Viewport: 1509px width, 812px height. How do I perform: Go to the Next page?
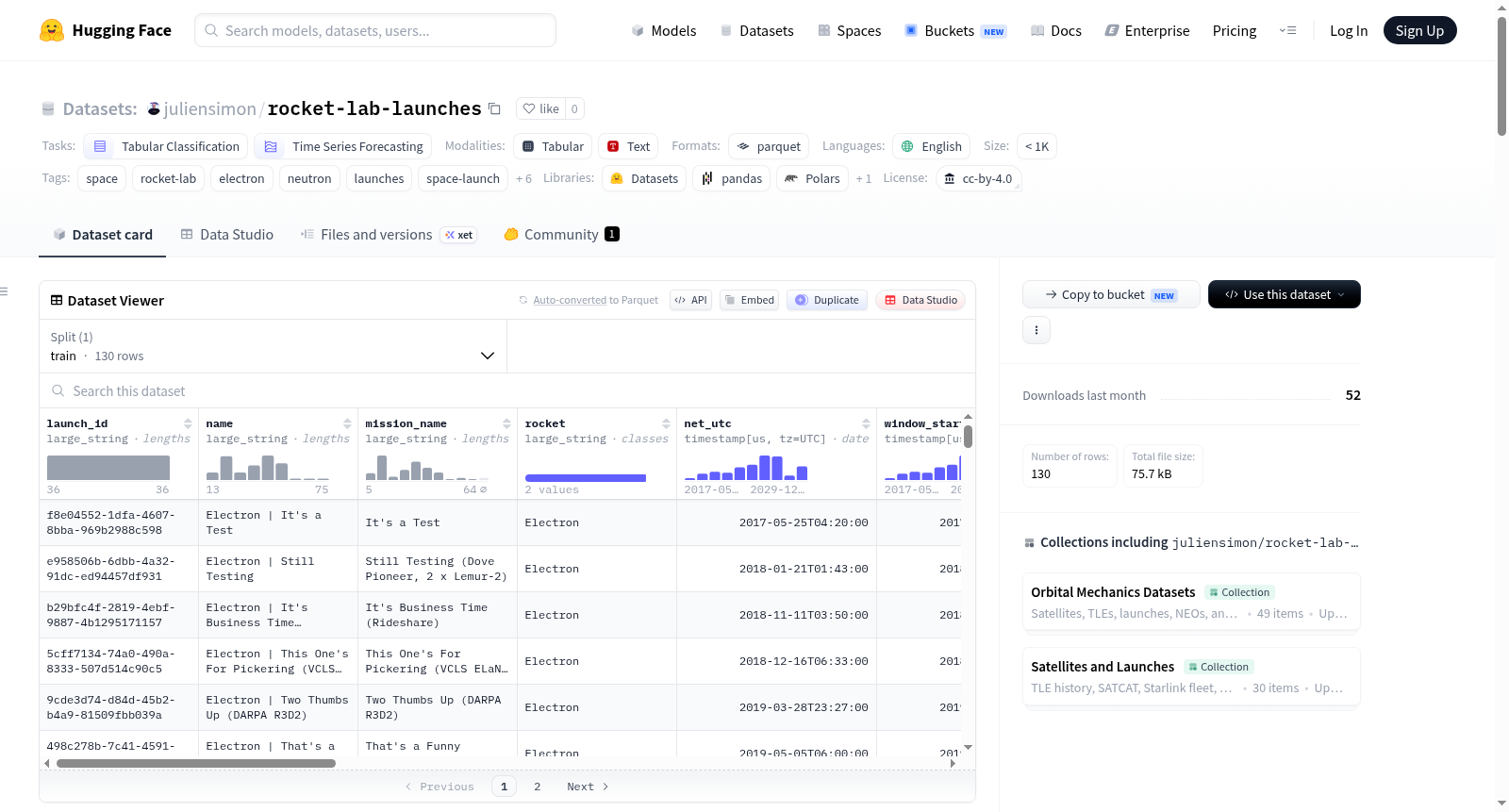(588, 787)
